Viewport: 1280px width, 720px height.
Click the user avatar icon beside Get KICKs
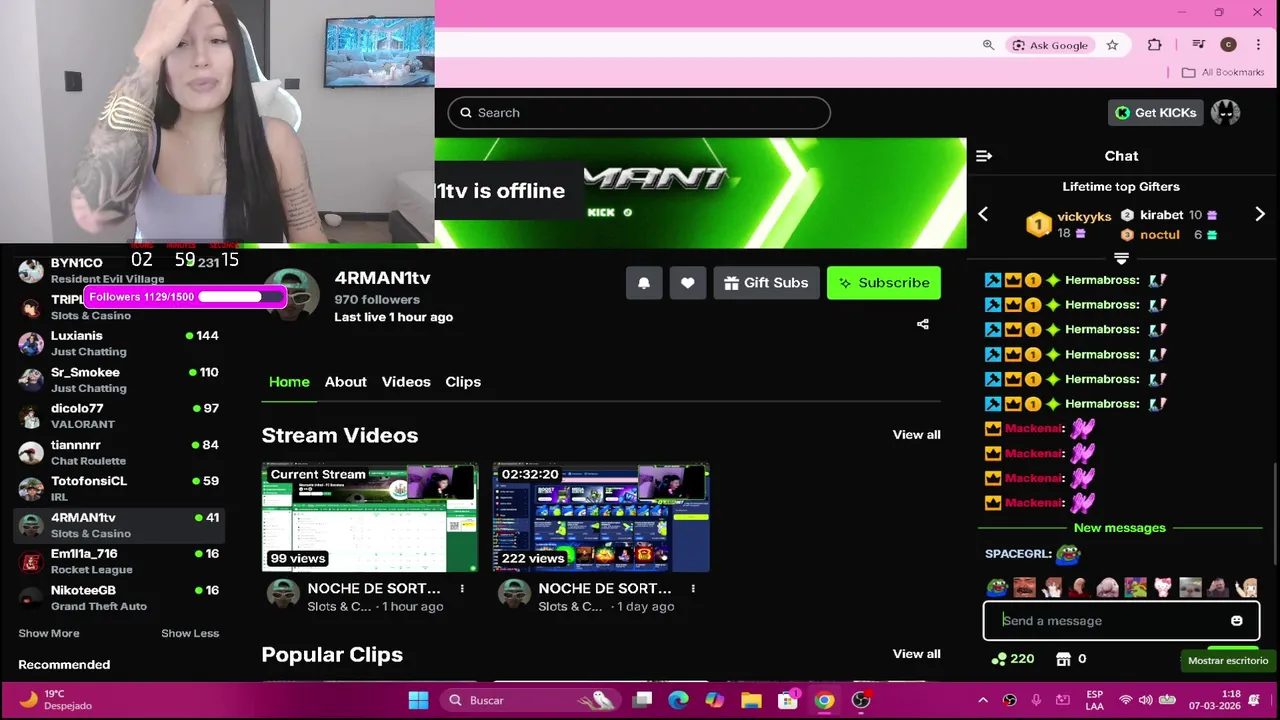coord(1225,113)
